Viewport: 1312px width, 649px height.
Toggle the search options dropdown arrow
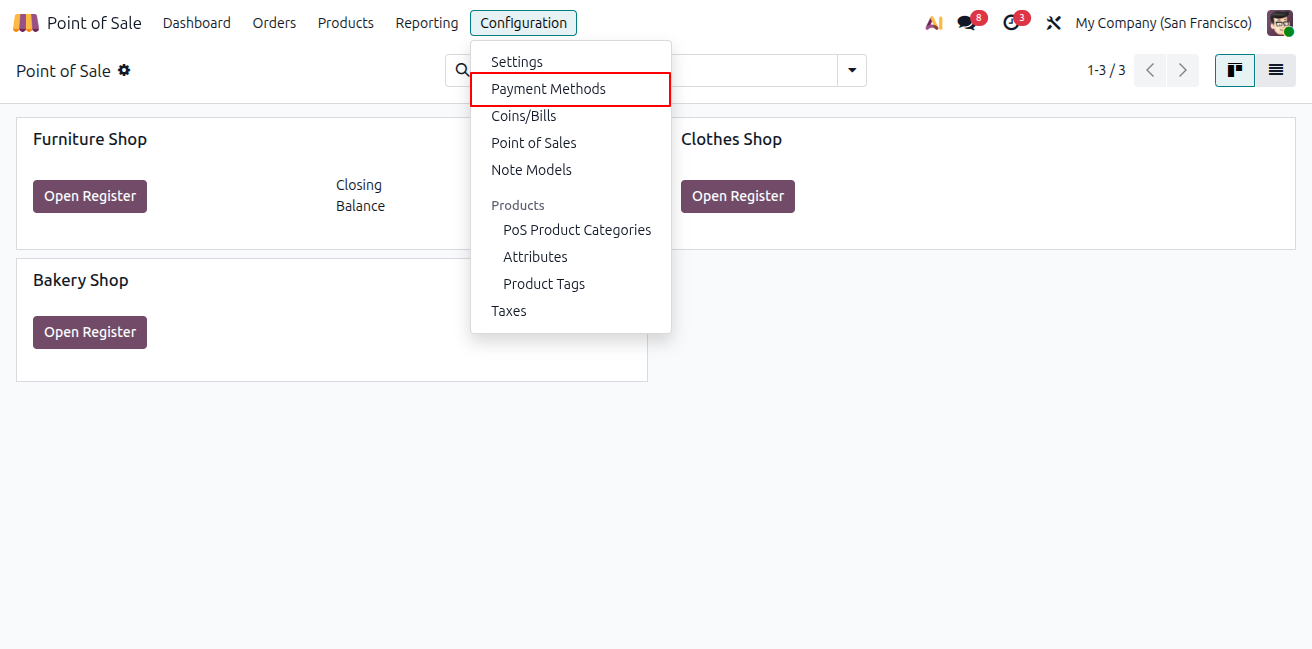pyautogui.click(x=852, y=70)
